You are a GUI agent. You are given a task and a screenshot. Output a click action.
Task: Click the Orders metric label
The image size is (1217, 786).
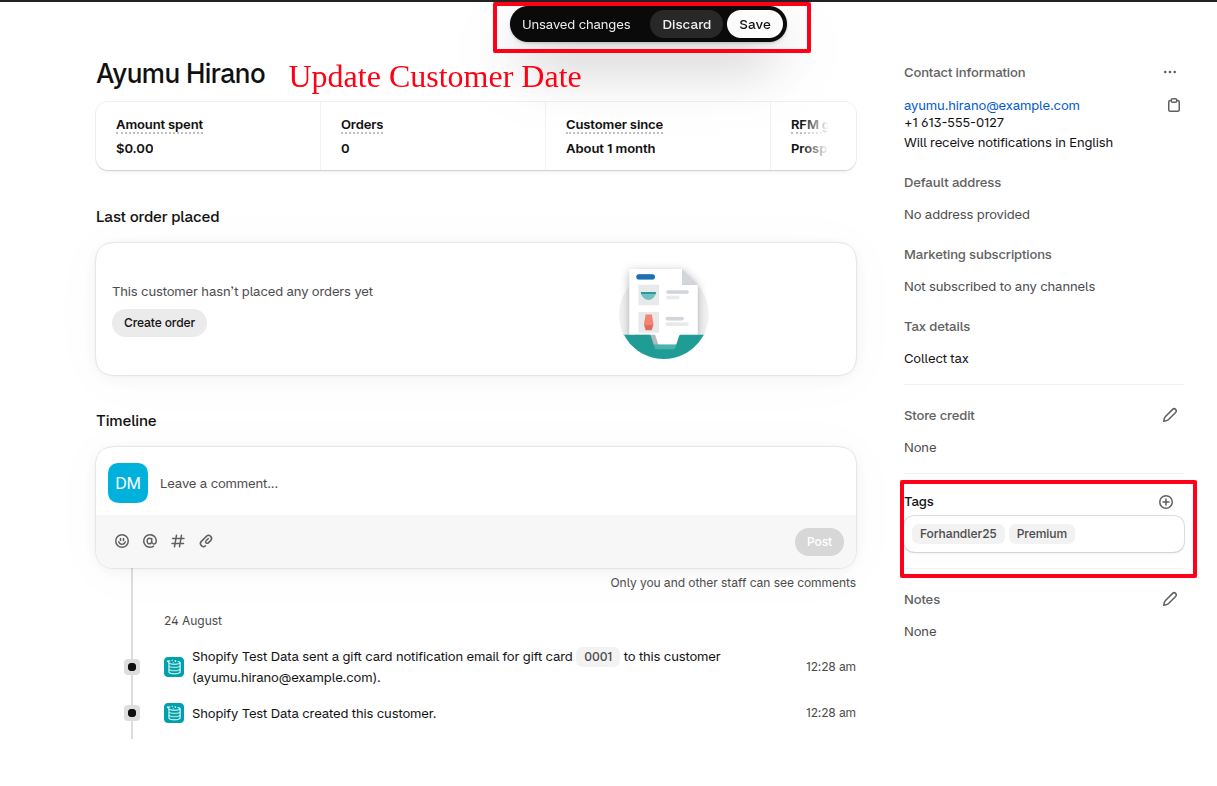[x=362, y=125]
